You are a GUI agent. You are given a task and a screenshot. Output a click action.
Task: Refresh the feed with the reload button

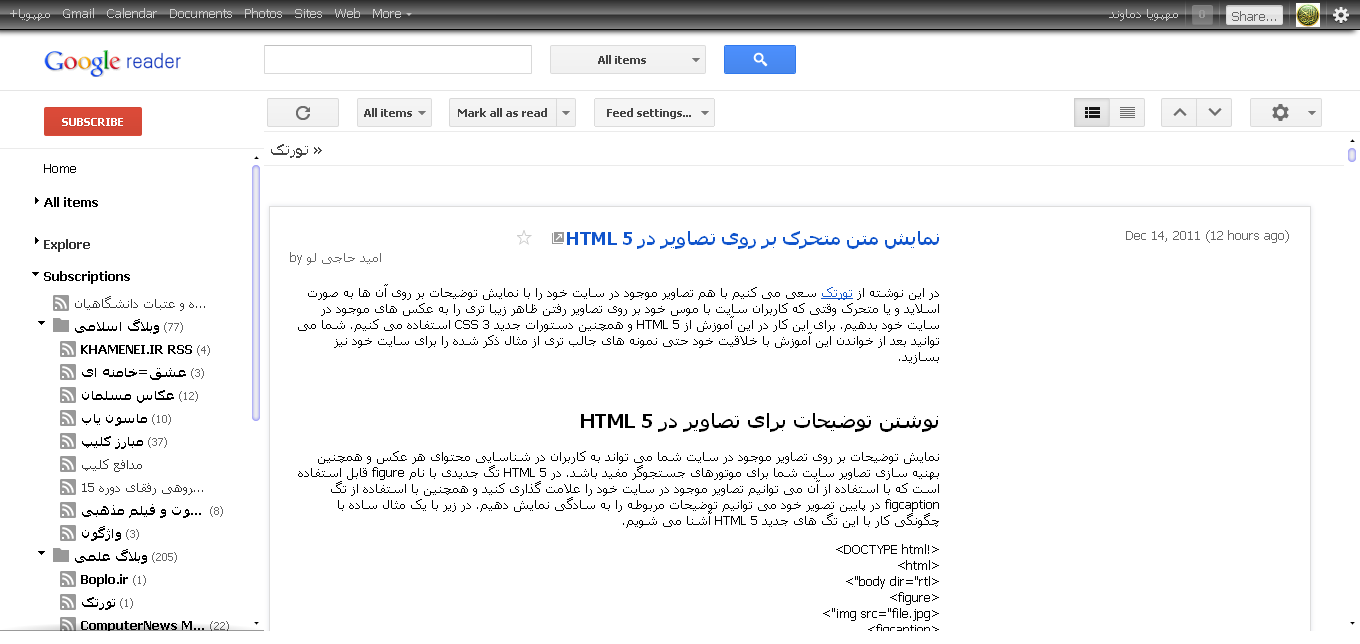pos(303,113)
